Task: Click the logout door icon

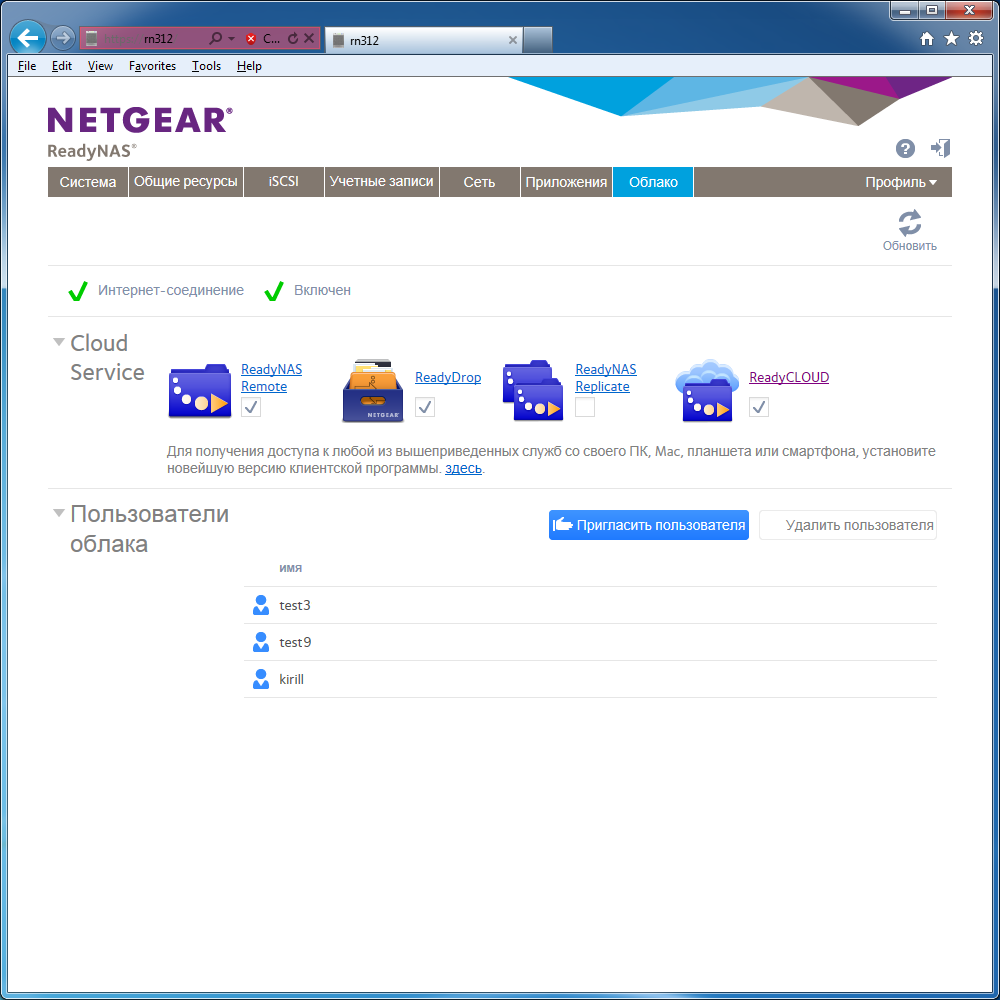Action: [940, 149]
